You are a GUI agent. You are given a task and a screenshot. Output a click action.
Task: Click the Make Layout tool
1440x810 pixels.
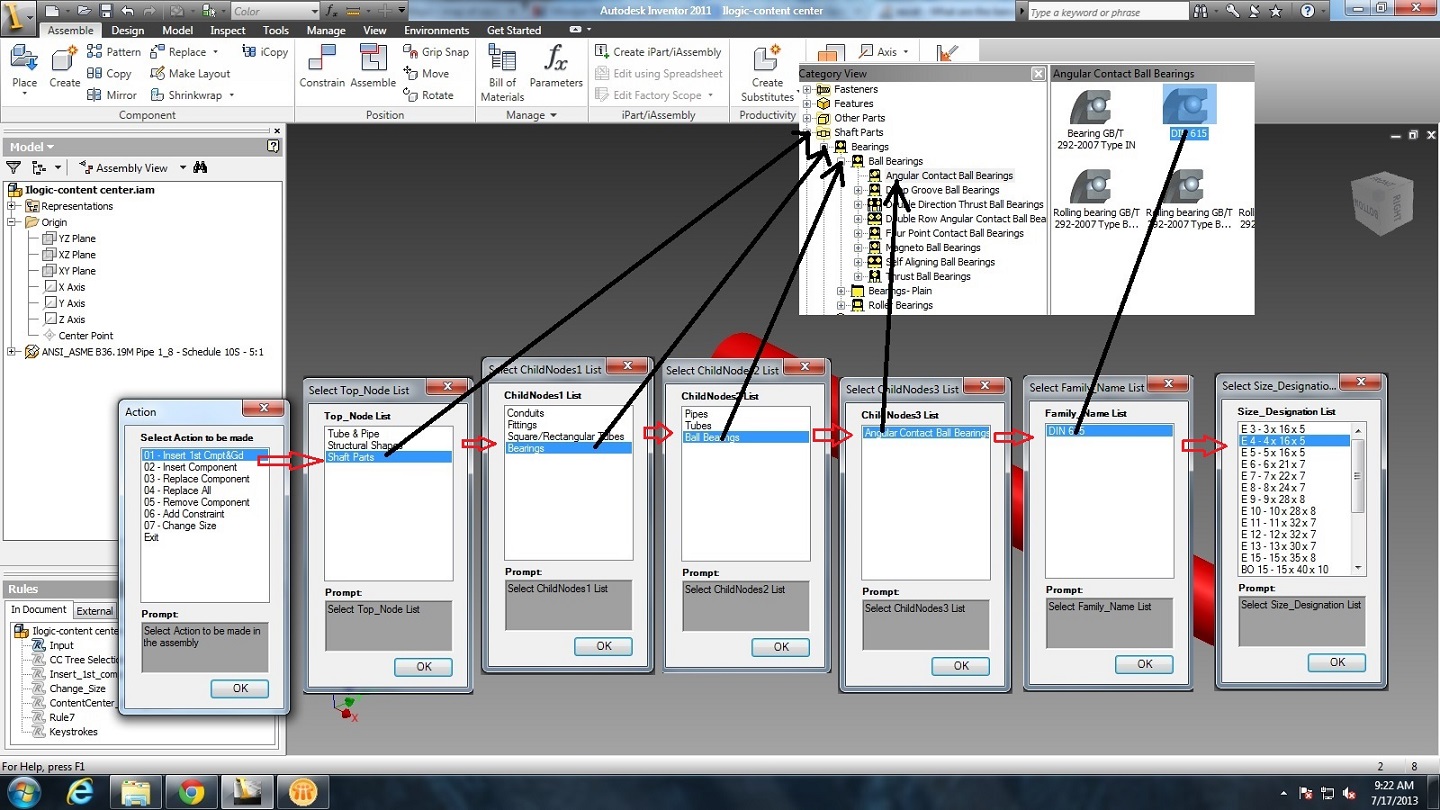click(190, 74)
